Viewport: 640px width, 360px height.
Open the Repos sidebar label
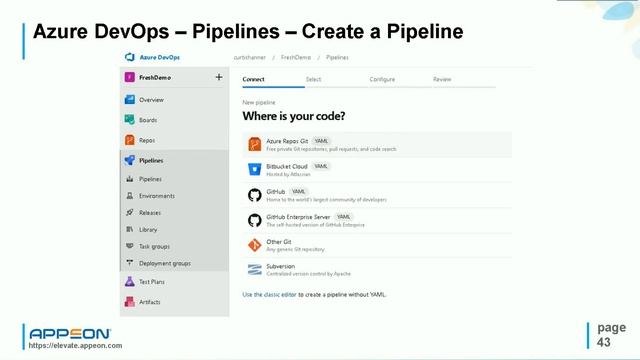pos(147,140)
